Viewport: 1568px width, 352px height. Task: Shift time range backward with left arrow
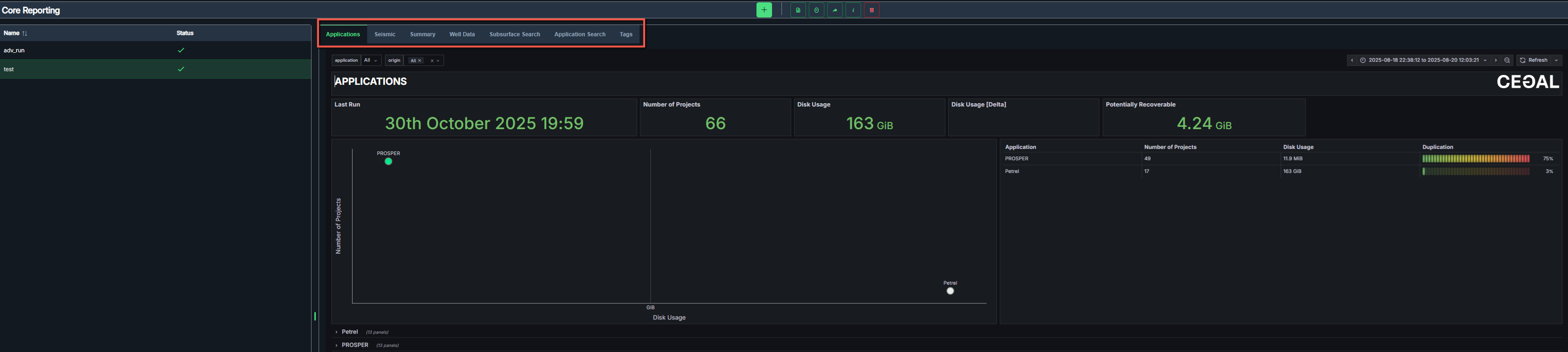point(1352,60)
